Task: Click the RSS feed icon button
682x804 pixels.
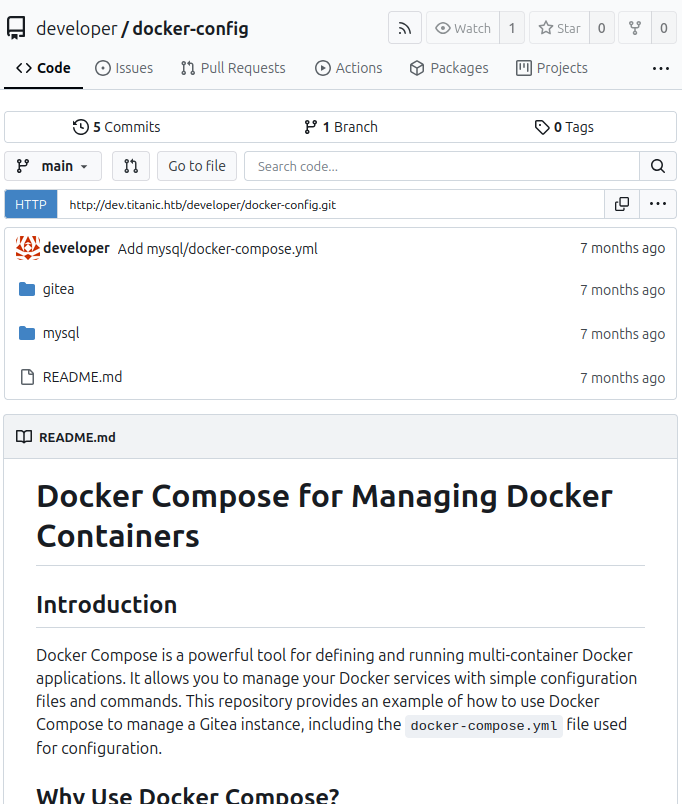Action: (404, 28)
